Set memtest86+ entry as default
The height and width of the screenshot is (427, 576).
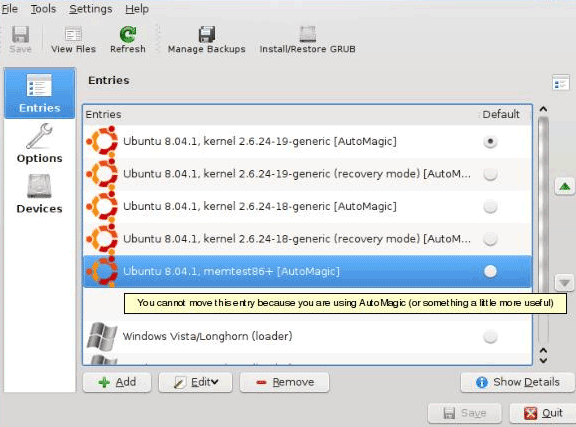[x=490, y=271]
